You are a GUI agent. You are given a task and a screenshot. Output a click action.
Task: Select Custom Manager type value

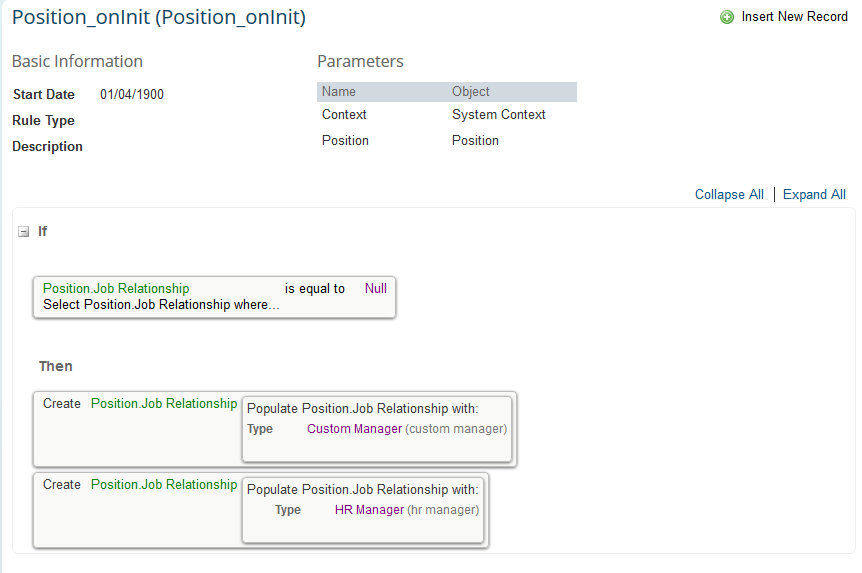pos(355,429)
